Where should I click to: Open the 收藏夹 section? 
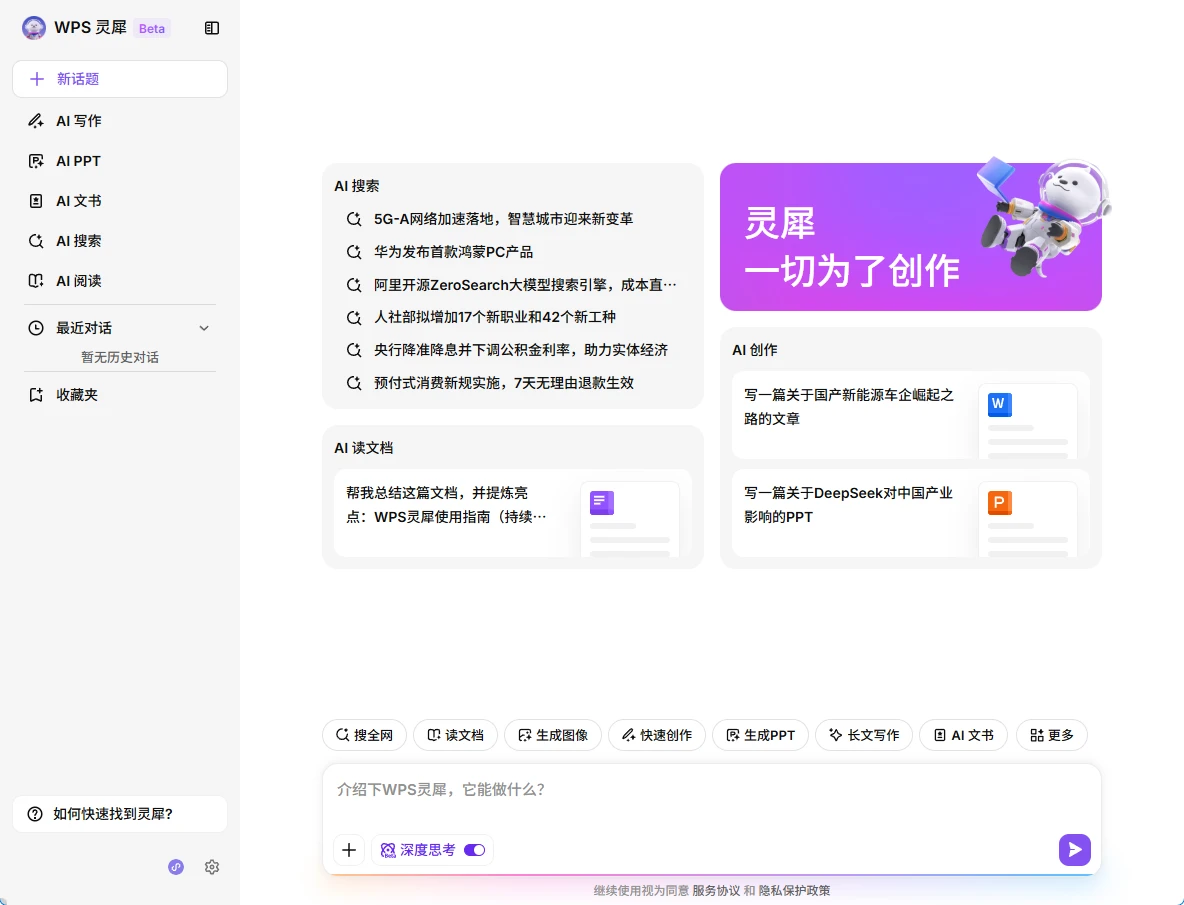pos(77,395)
